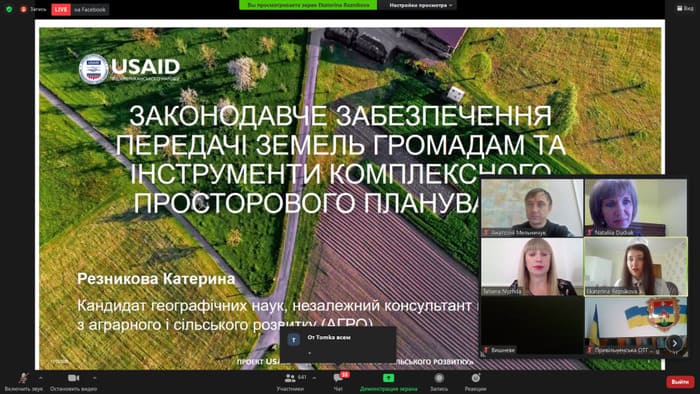Click the LIVE на Facebook indicator
Viewport: 700px width, 394px height.
(80, 9)
